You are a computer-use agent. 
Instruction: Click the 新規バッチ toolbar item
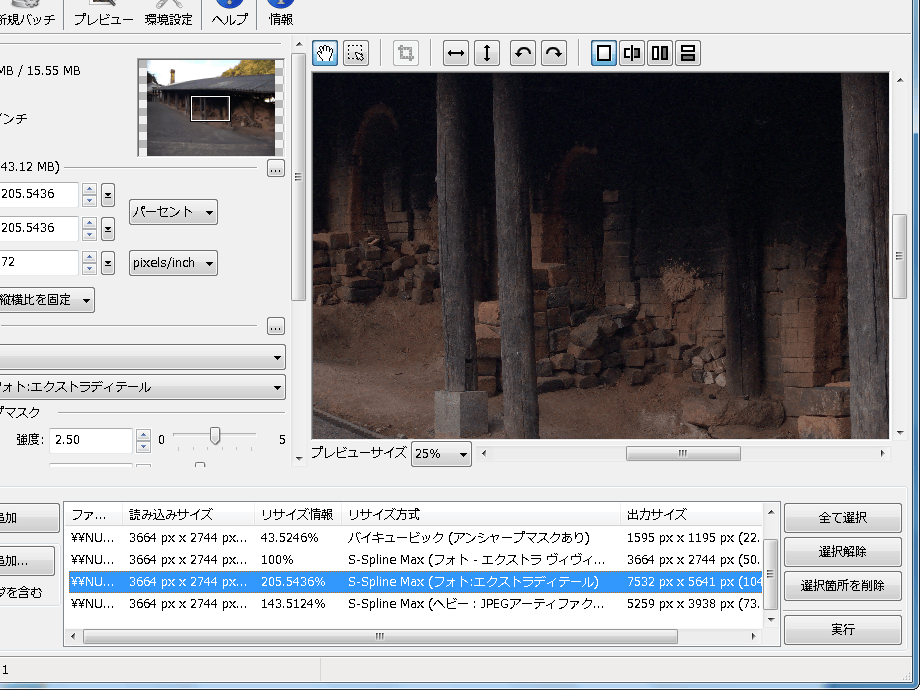pos(26,14)
